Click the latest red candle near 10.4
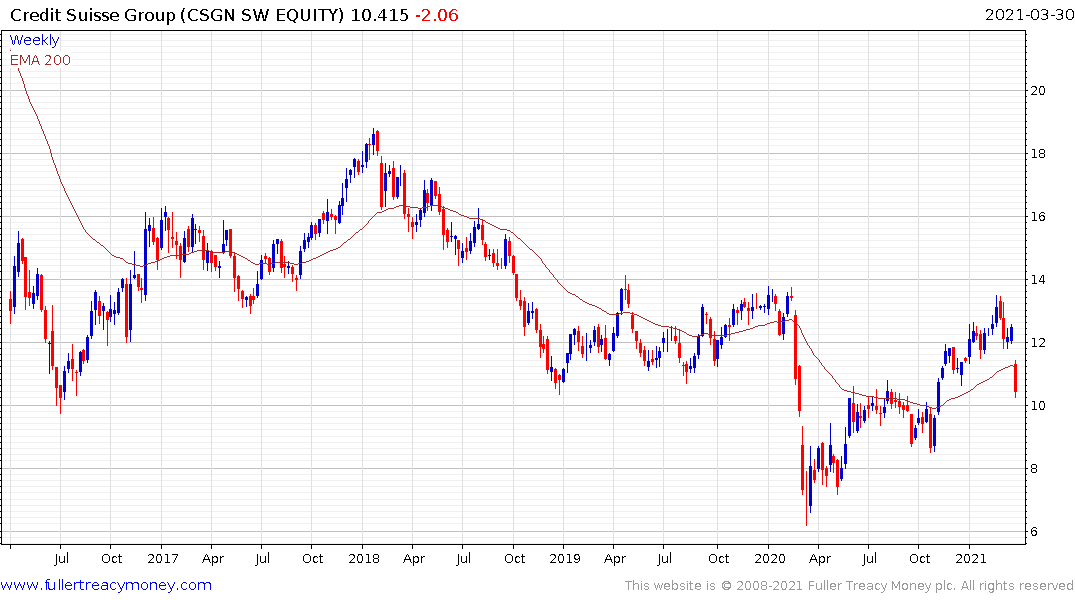 (1015, 379)
